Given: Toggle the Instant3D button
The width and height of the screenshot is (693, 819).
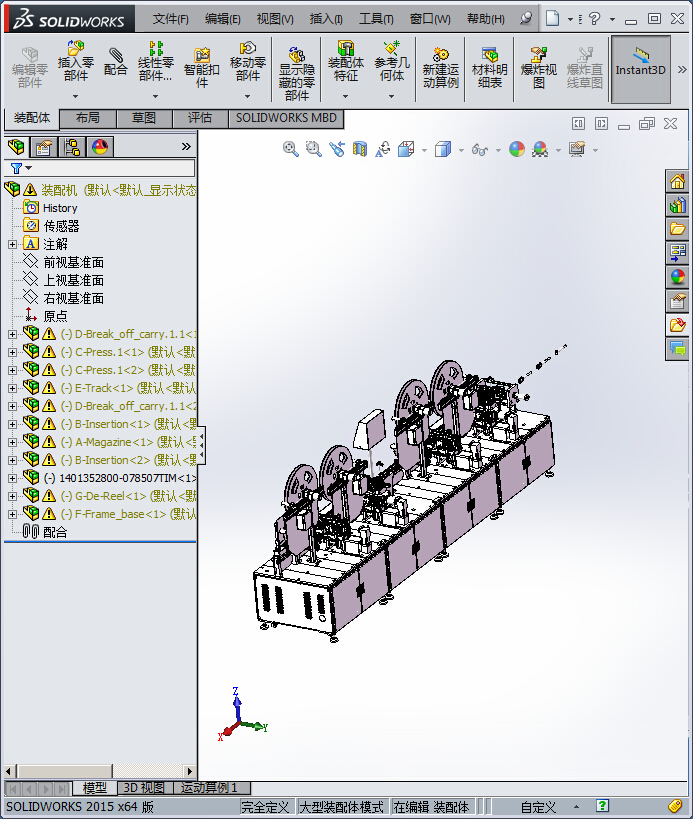Looking at the screenshot, I should point(640,69).
